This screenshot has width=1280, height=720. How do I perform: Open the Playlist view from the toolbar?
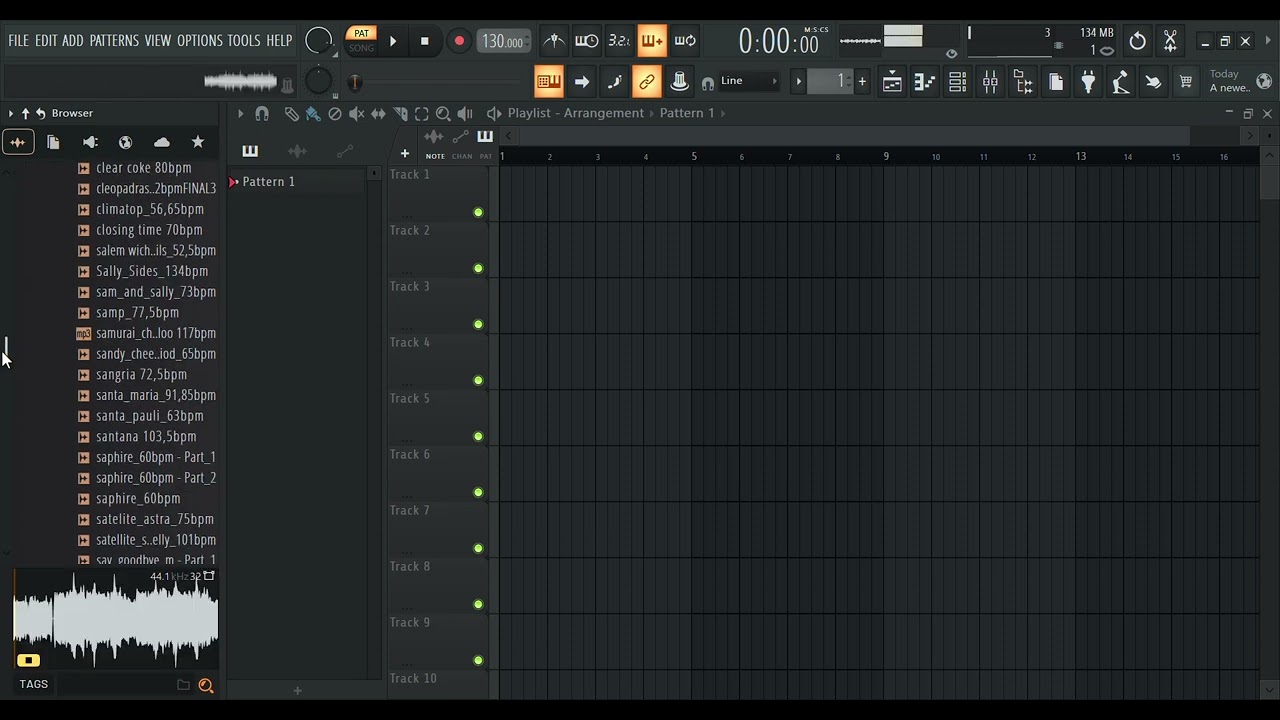point(892,82)
